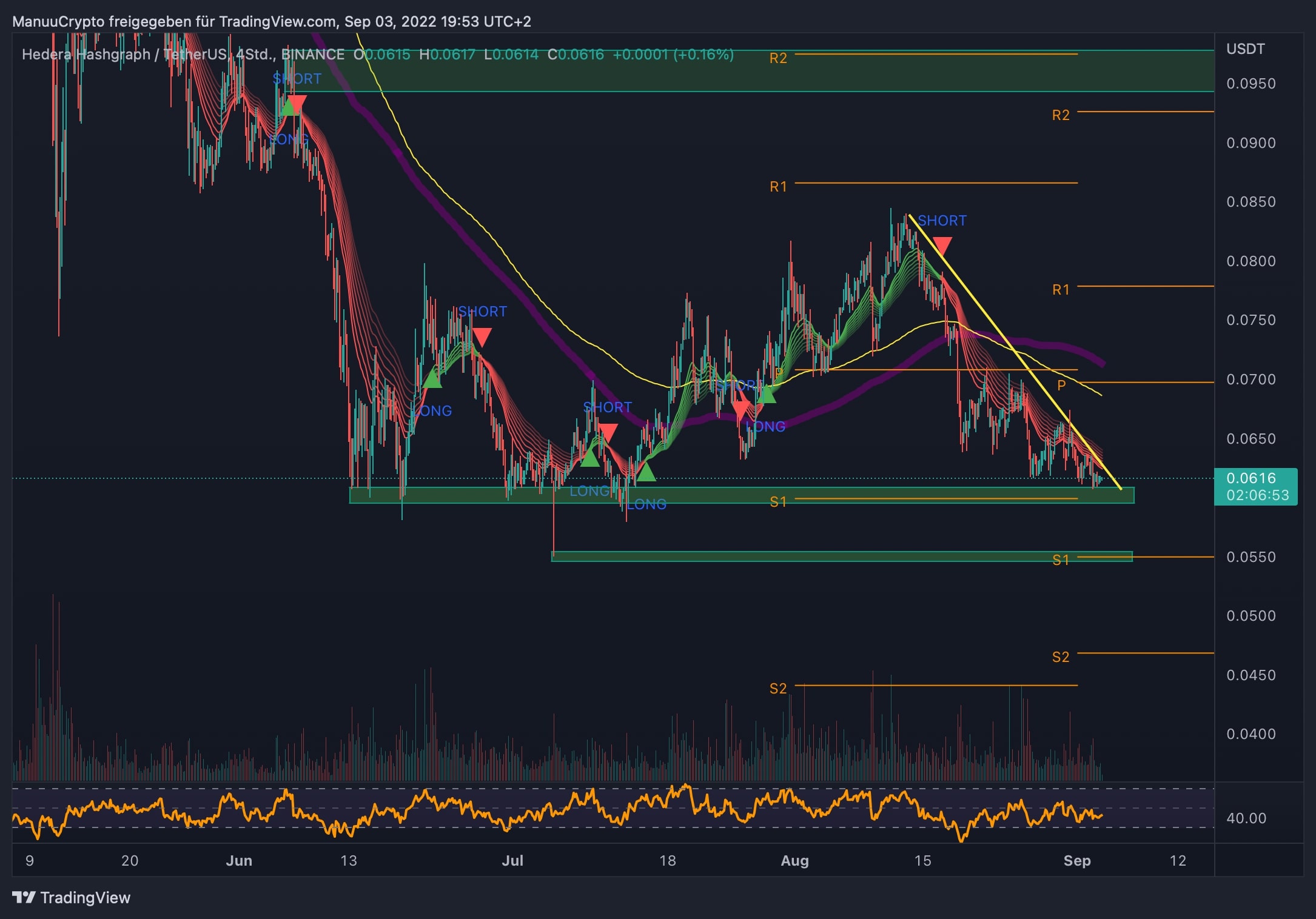Screen dimensions: 1316x919
Task: Select the green resistance zone above 0.0950
Action: click(x=750, y=71)
